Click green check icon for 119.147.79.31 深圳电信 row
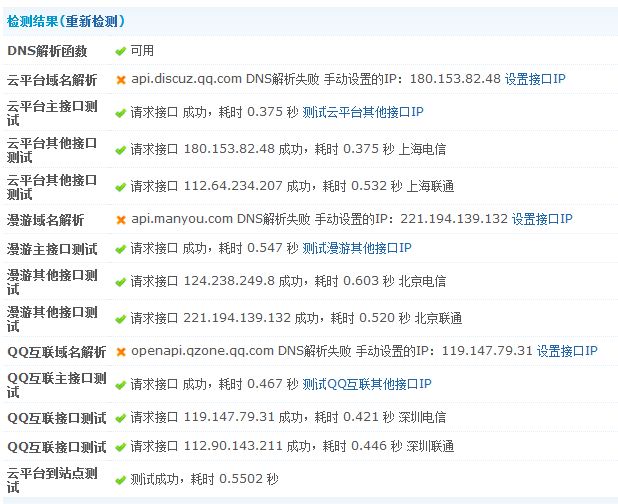This screenshot has height=504, width=618. [120, 418]
